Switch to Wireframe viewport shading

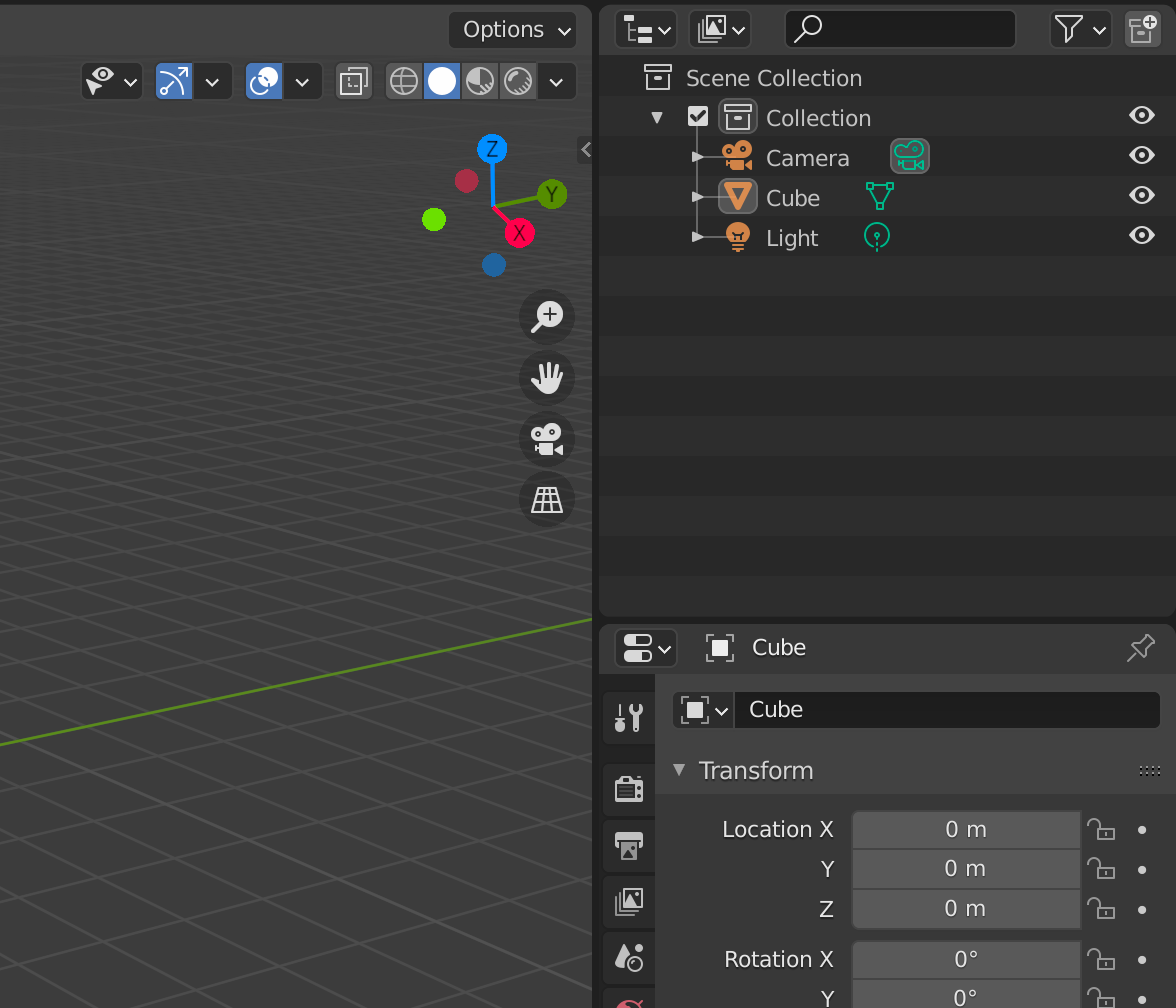(x=404, y=81)
